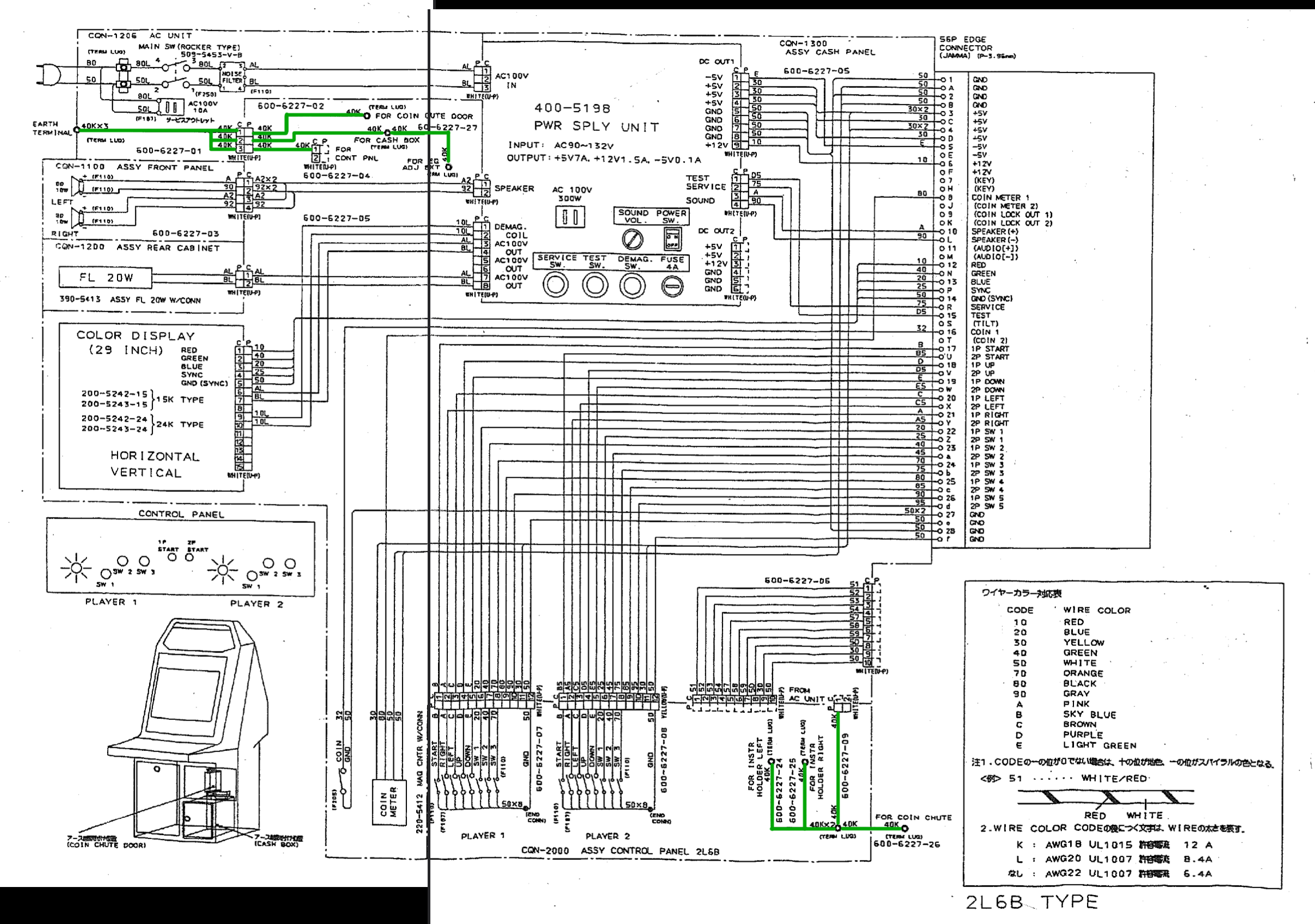Click the 2P START button circle
Screen dimensions: 1315x924
pos(189,557)
